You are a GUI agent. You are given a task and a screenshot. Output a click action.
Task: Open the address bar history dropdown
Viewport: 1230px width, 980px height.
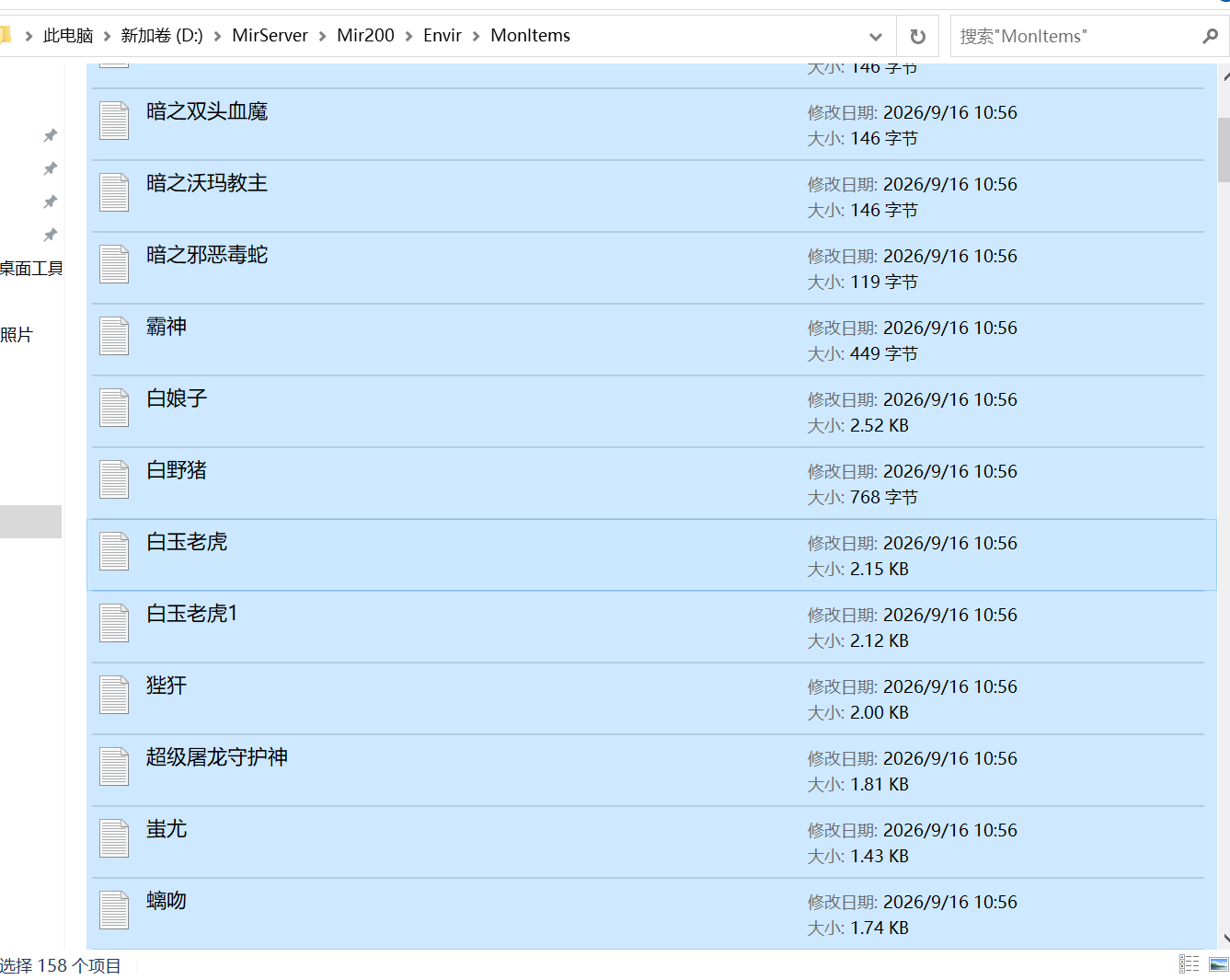click(x=875, y=36)
